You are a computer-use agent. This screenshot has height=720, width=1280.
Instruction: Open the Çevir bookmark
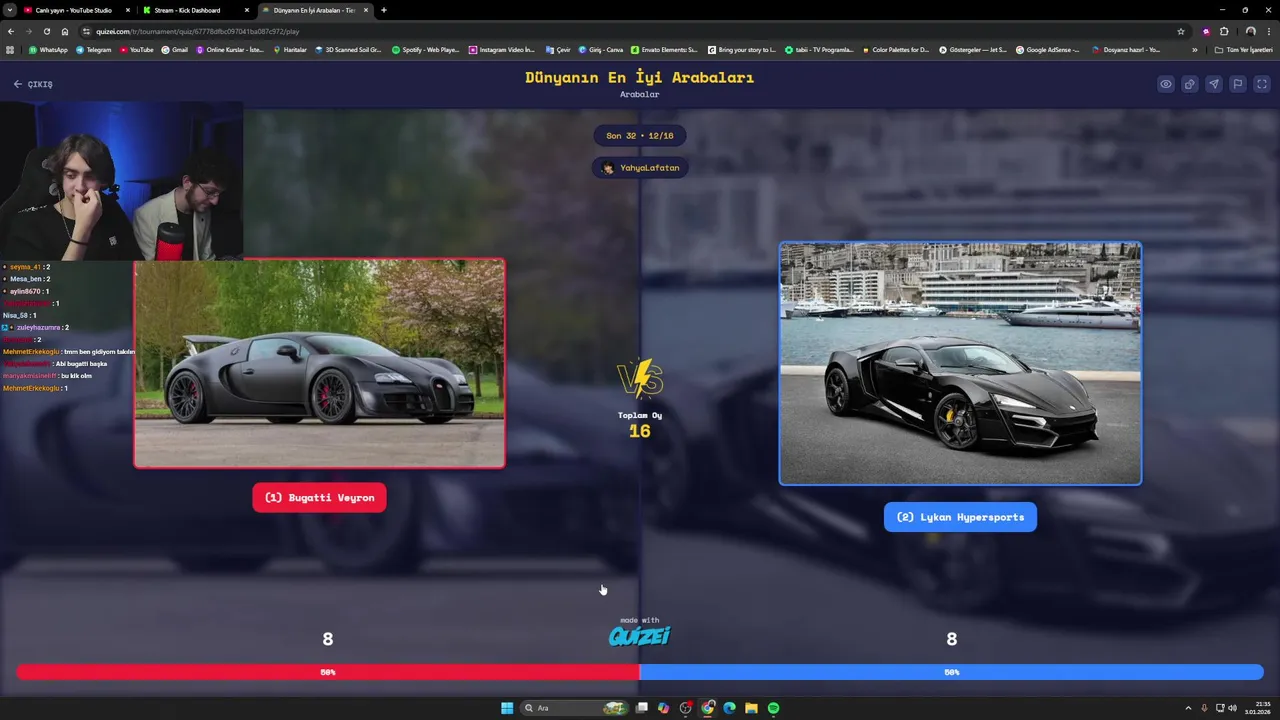[558, 50]
